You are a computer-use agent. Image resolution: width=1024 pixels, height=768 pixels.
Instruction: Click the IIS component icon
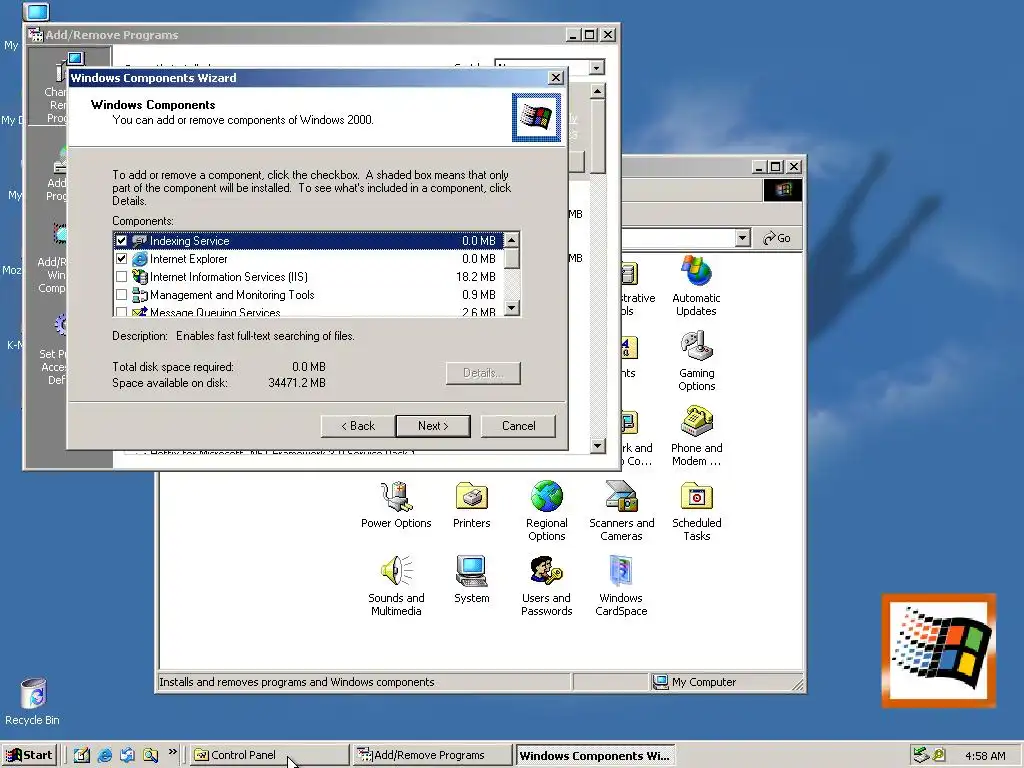point(139,277)
